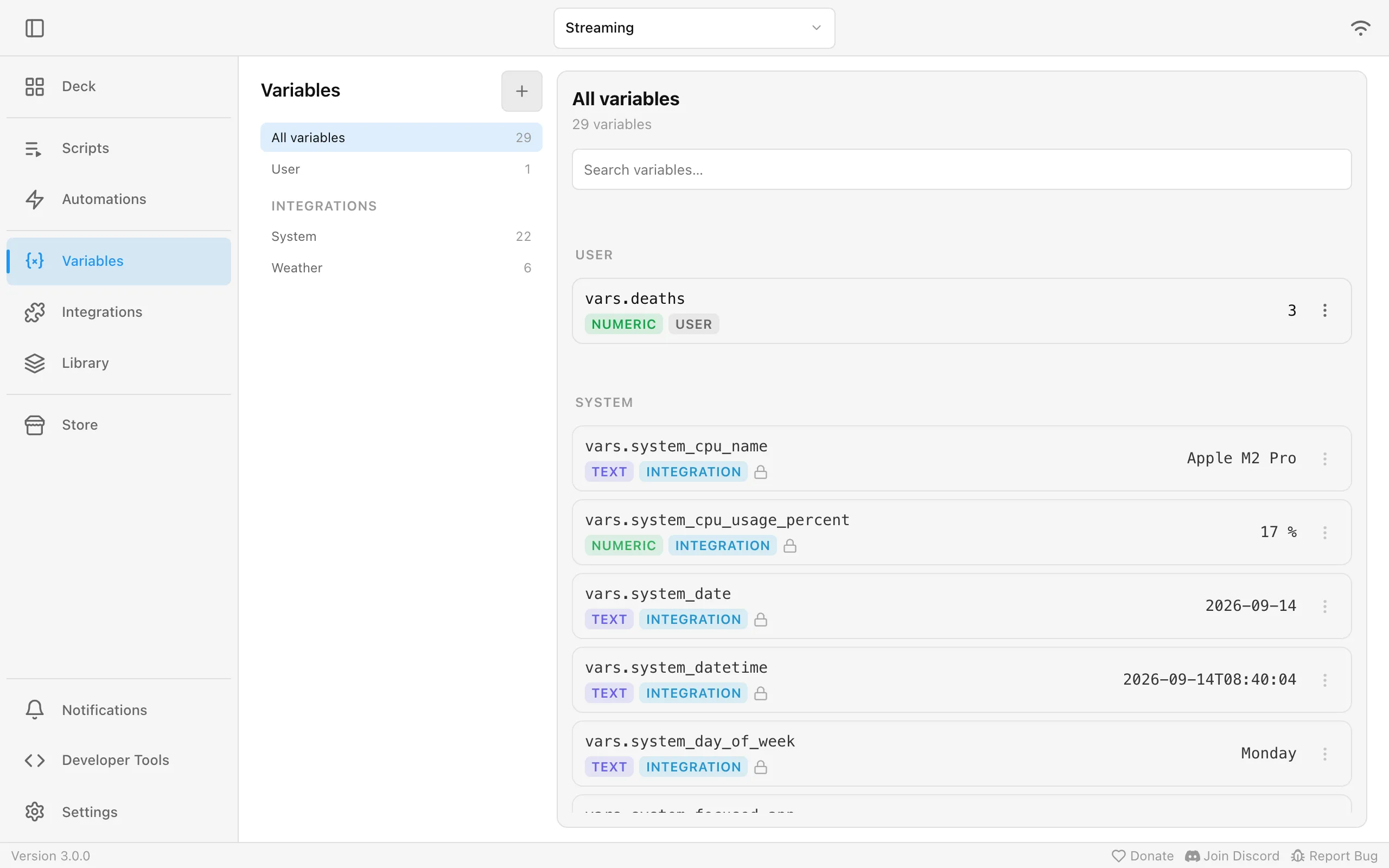1389x868 pixels.
Task: Filter variables by Weather integration
Action: click(x=400, y=267)
